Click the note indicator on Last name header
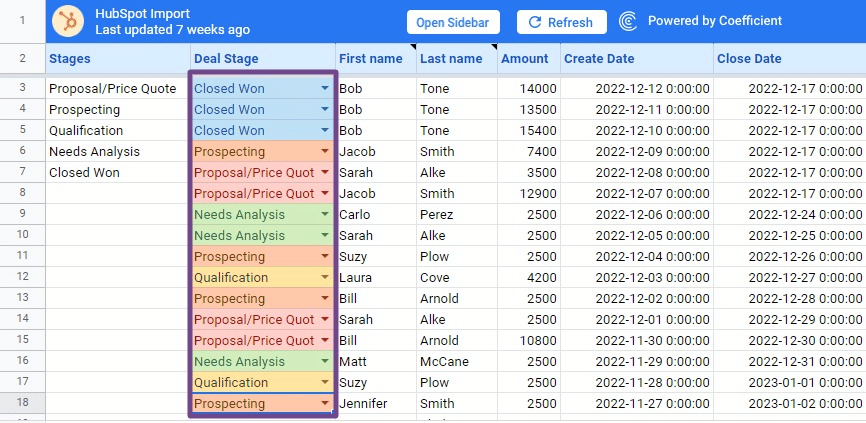This screenshot has height=423, width=866. pyautogui.click(x=494, y=46)
